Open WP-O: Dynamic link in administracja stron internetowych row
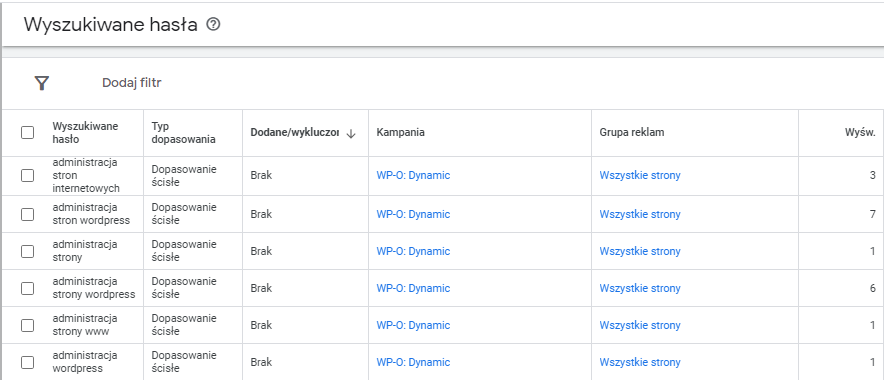Viewport: 884px width, 380px height. 413,175
